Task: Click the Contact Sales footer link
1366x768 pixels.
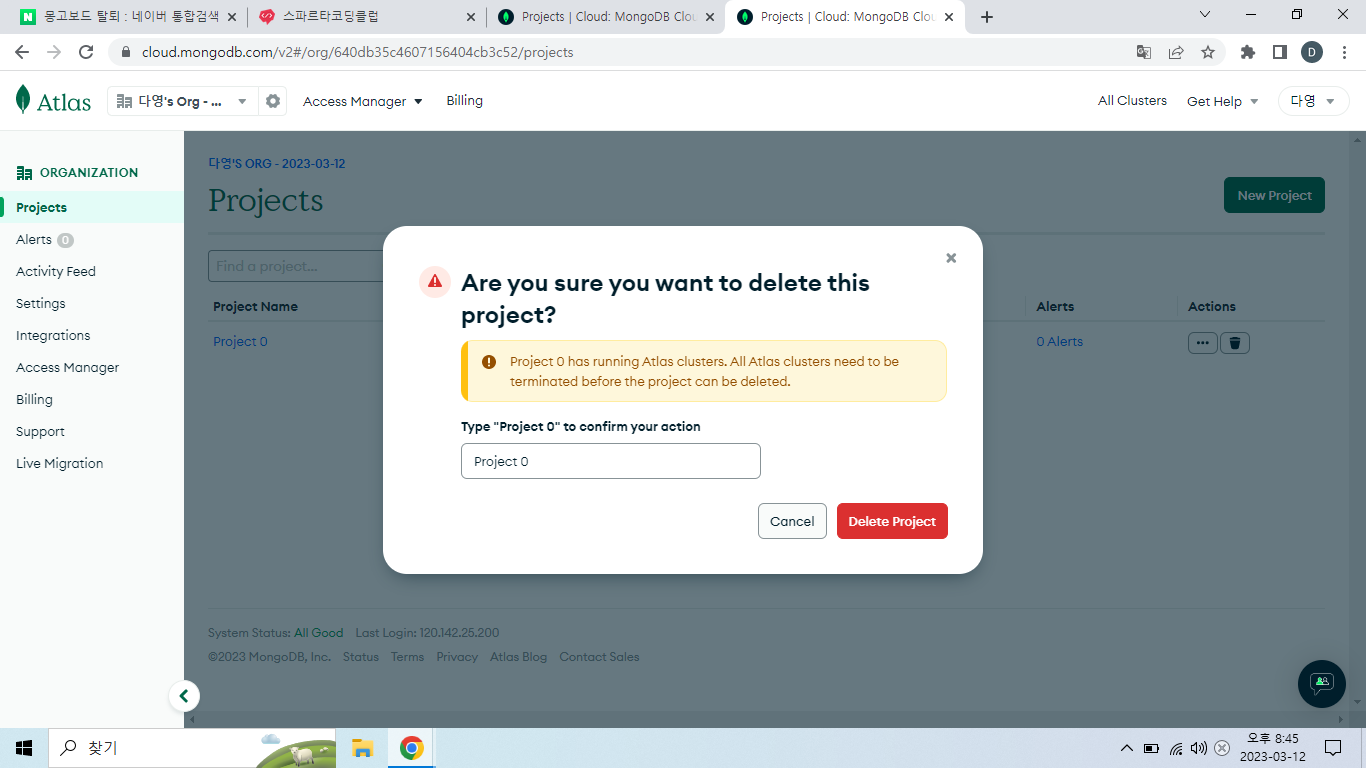Action: pyautogui.click(x=599, y=657)
